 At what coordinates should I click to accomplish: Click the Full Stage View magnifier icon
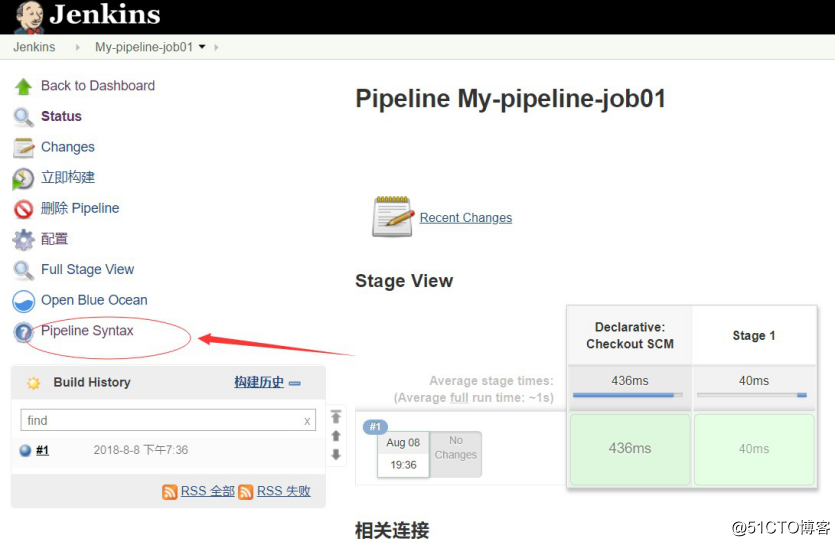(x=23, y=270)
